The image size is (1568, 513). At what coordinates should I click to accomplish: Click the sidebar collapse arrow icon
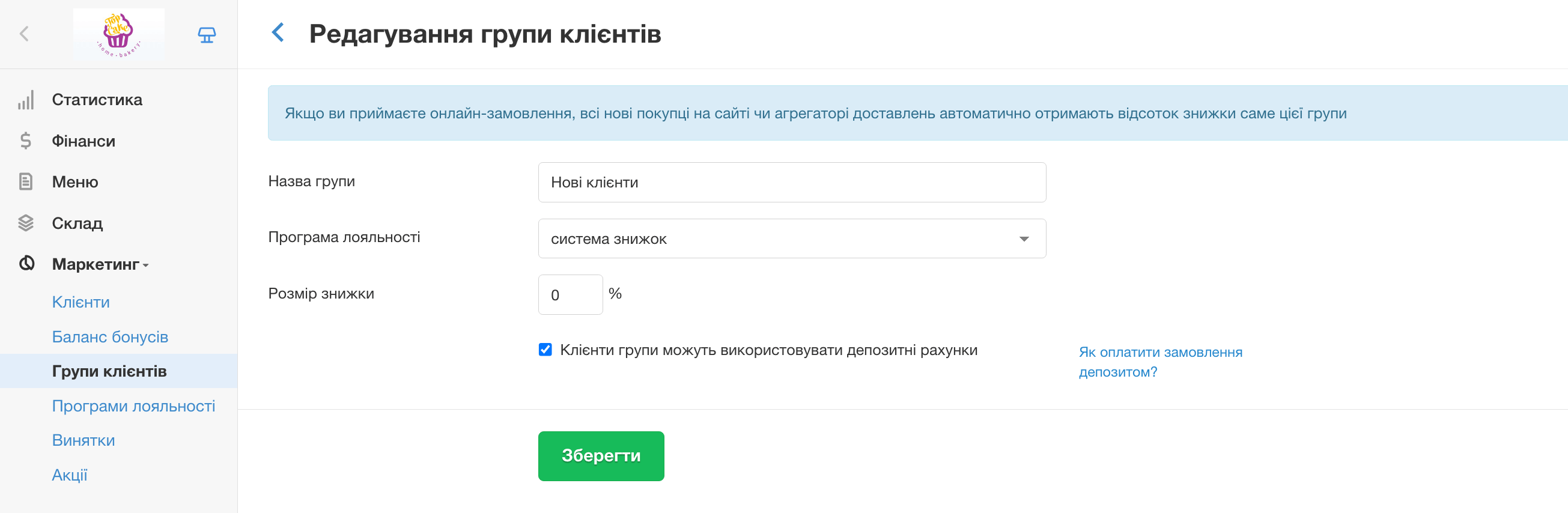pos(25,34)
